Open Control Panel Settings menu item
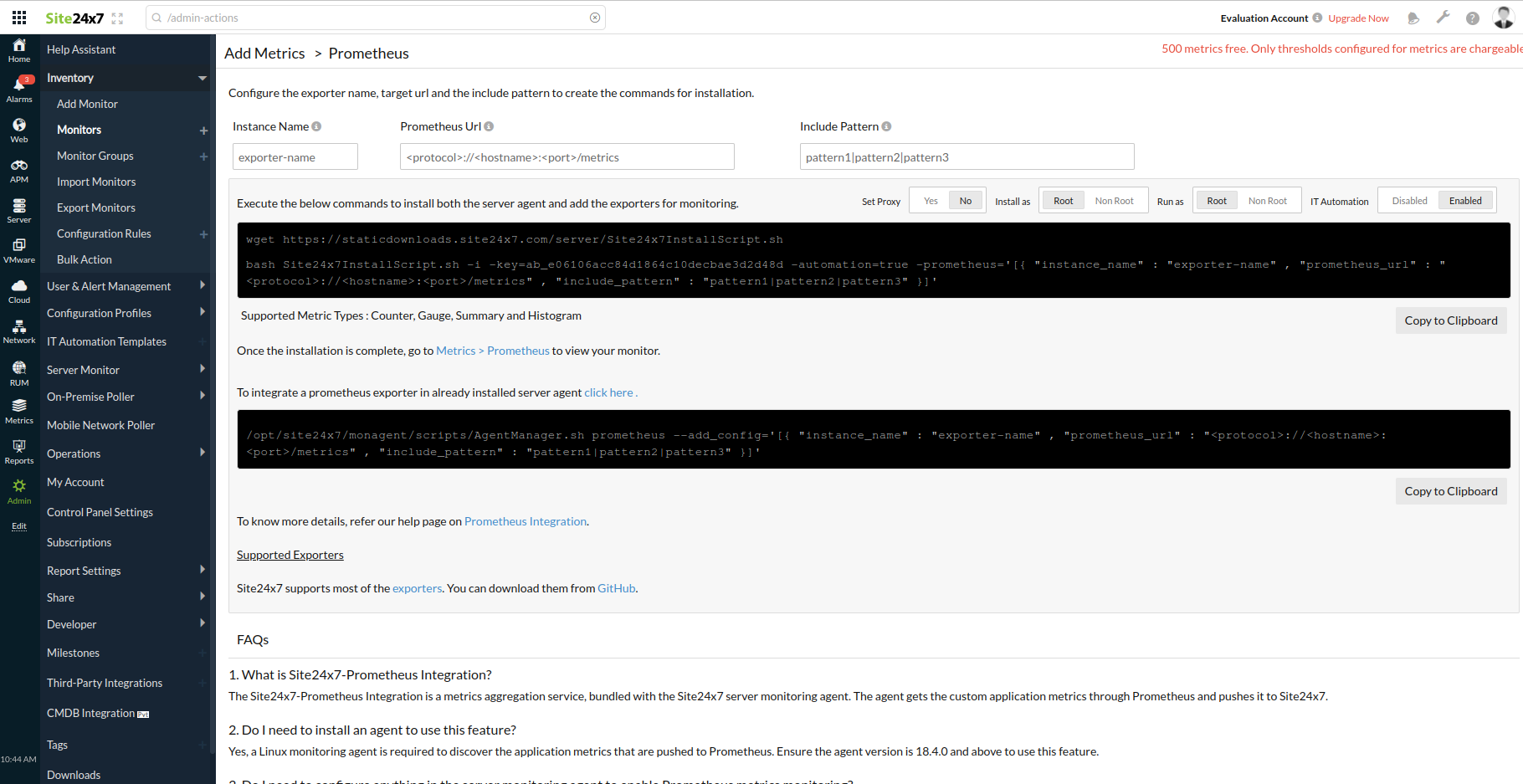This screenshot has height=784, width=1523. click(100, 512)
